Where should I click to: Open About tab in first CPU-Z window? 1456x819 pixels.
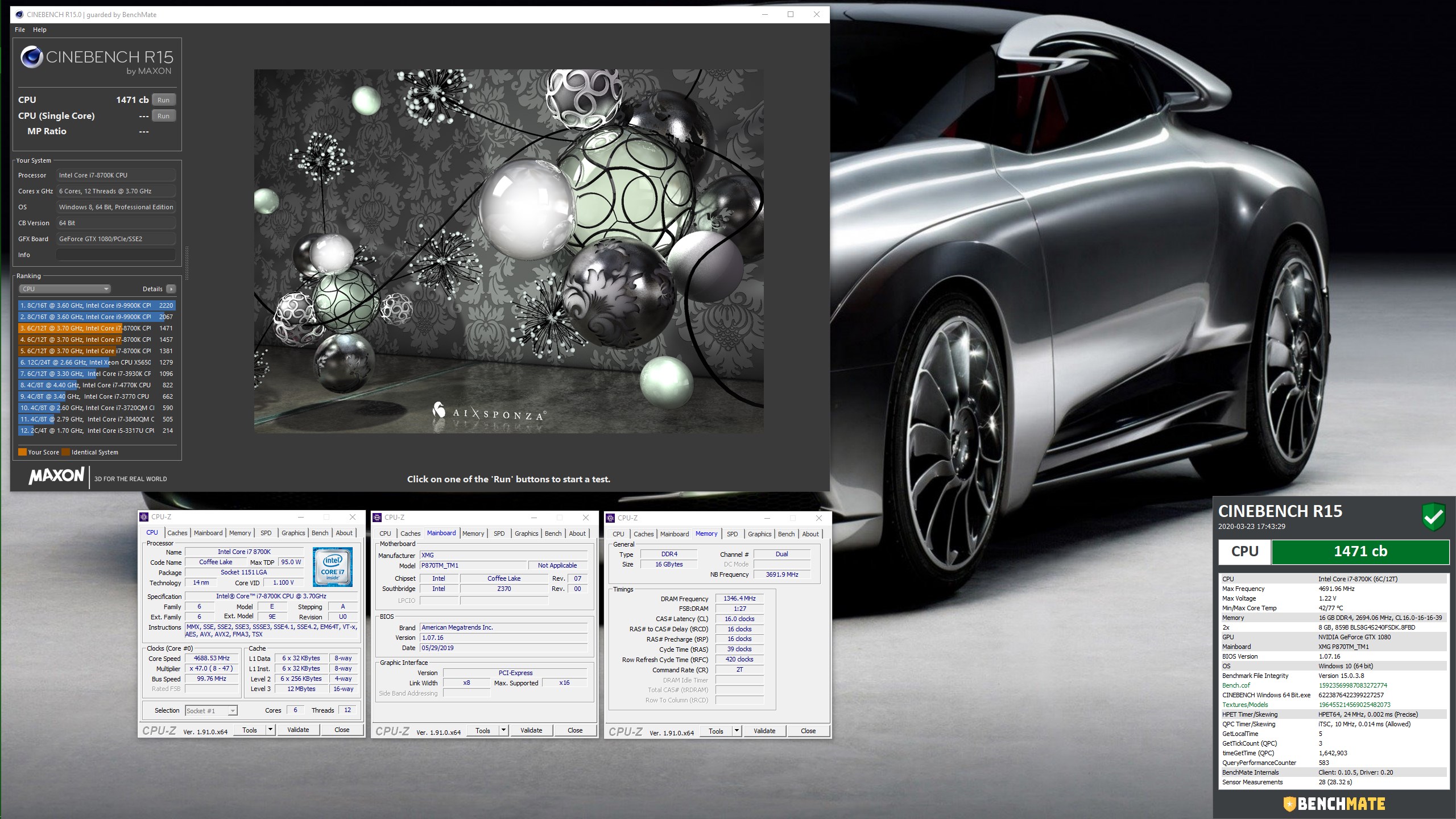pyautogui.click(x=344, y=533)
